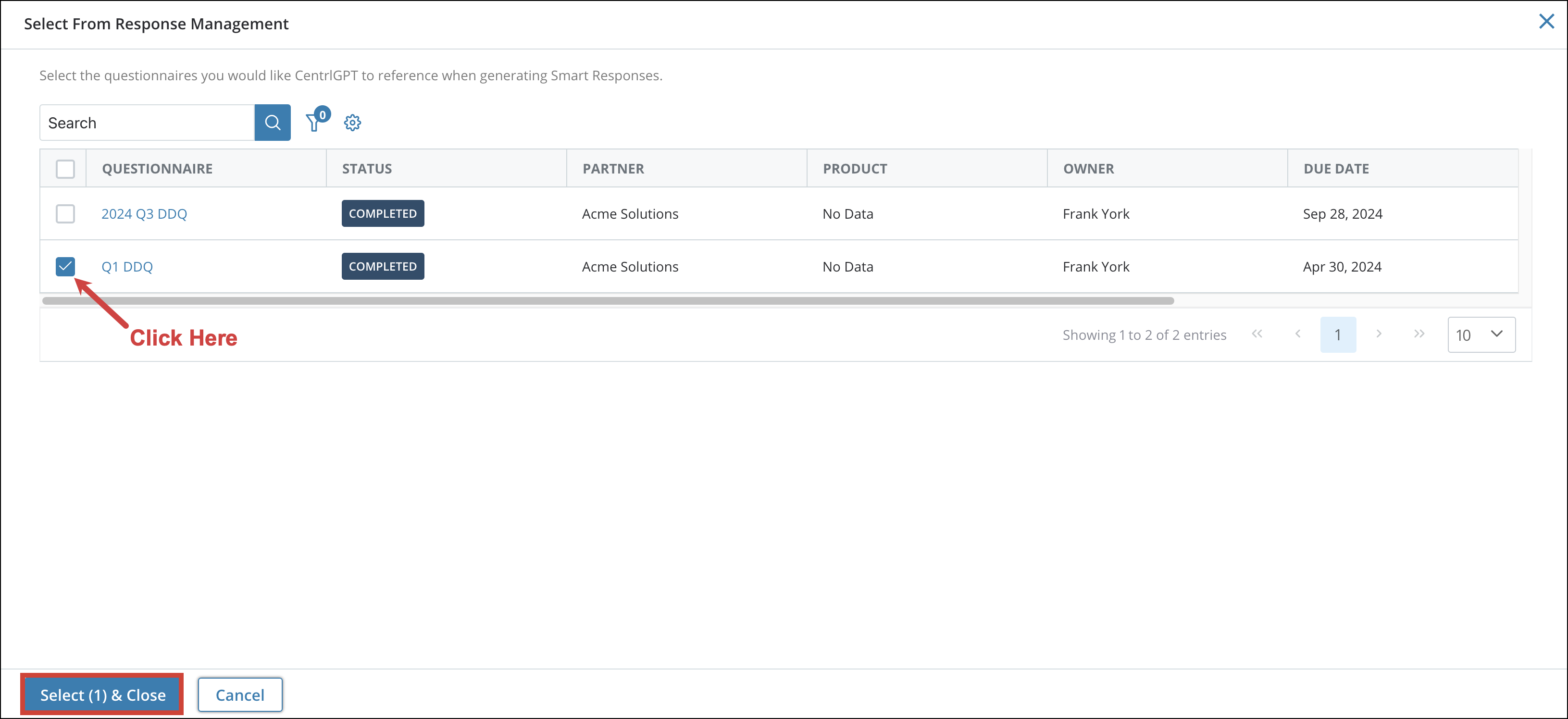This screenshot has height=719, width=1568.
Task: Click the search magnifier button
Action: pyautogui.click(x=272, y=123)
